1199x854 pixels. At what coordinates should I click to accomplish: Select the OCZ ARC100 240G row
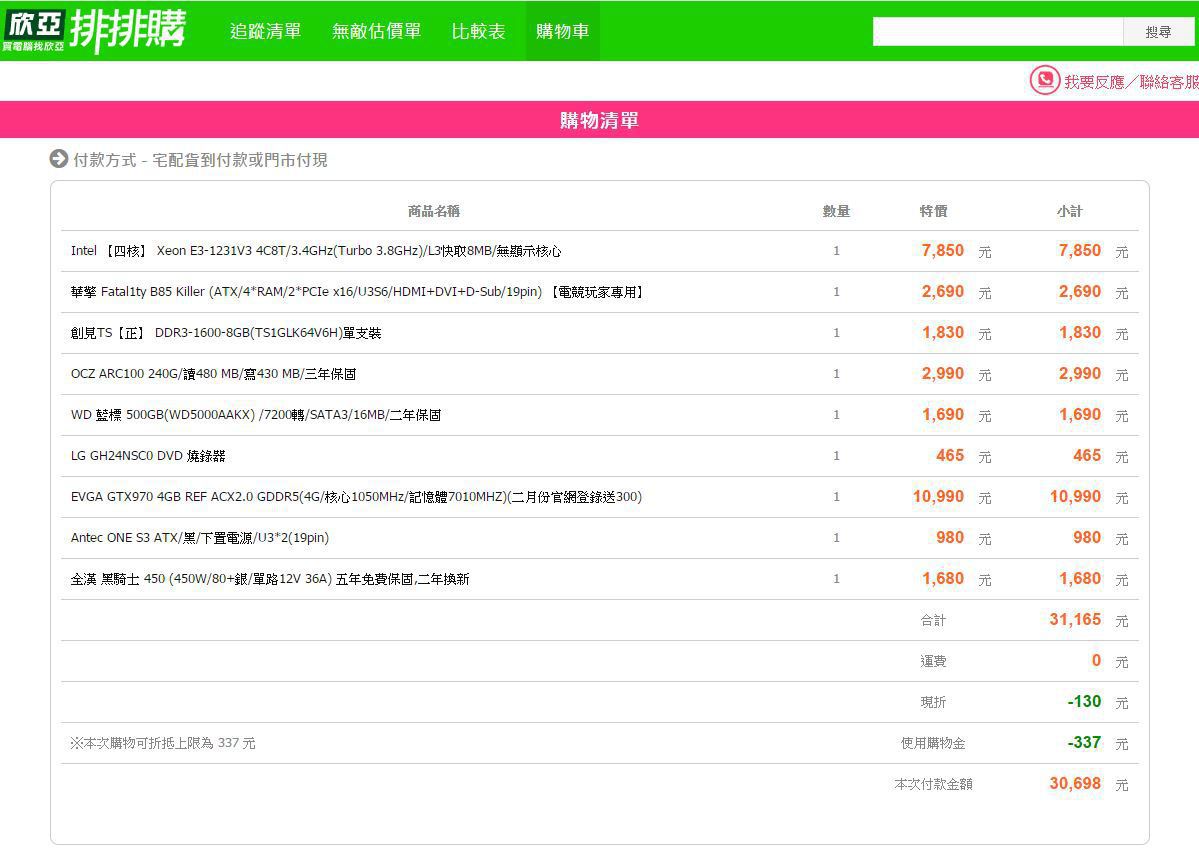click(600, 374)
